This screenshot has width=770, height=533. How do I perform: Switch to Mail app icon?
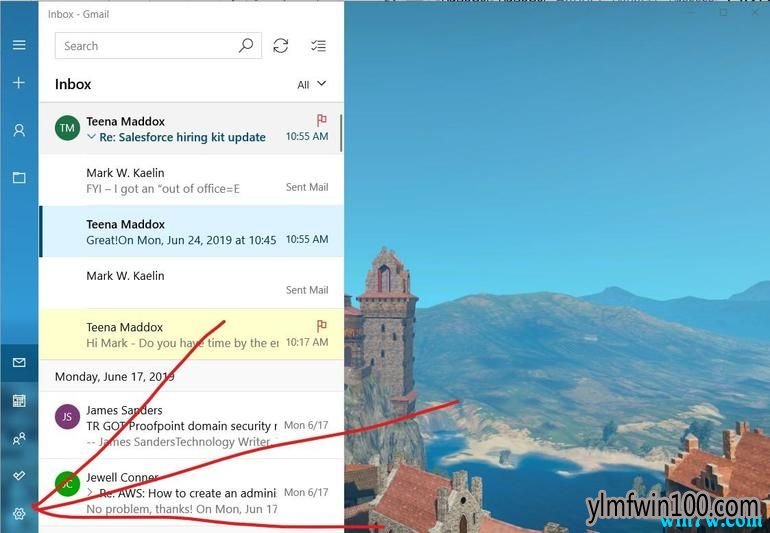(19, 363)
